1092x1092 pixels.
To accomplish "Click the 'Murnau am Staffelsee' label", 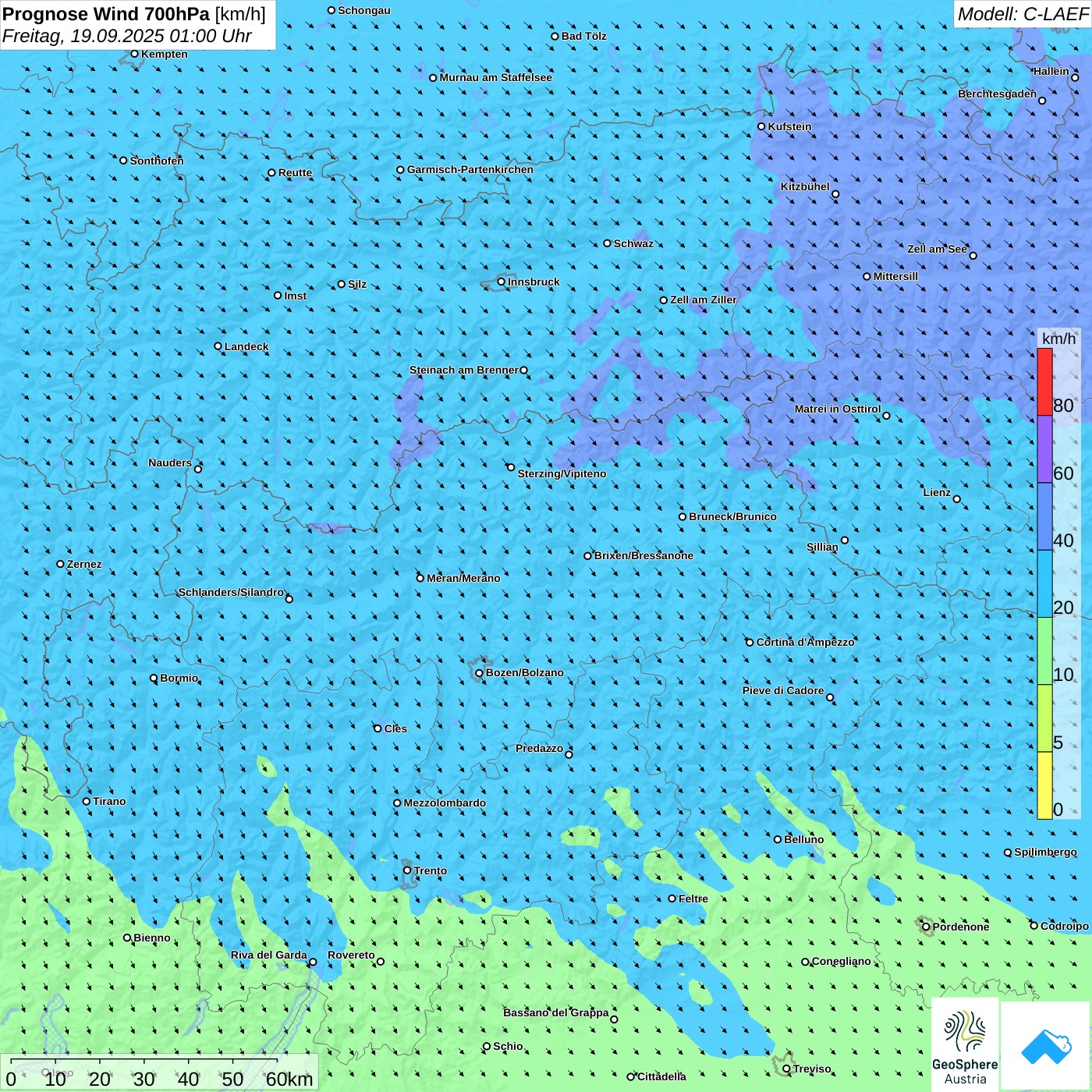I will [496, 77].
